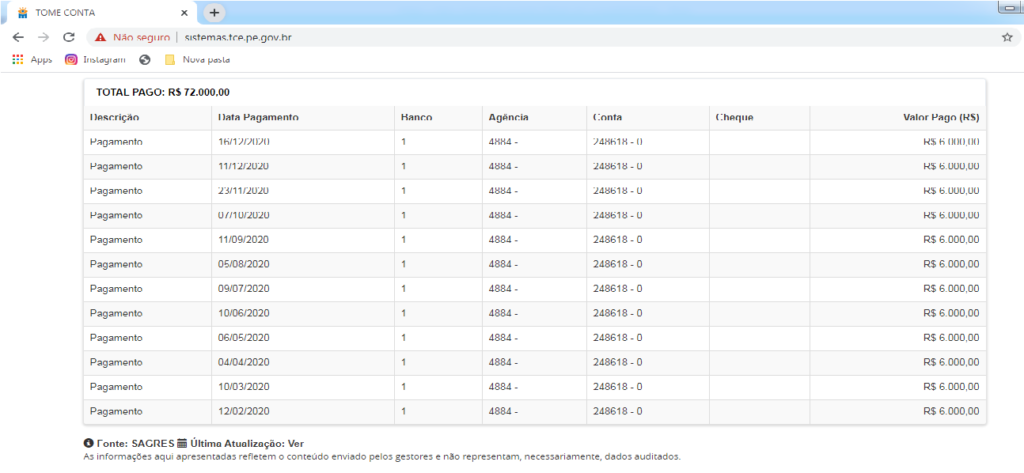Click the Fonte: SAGRES label
This screenshot has height=473, width=1024.
click(x=135, y=444)
